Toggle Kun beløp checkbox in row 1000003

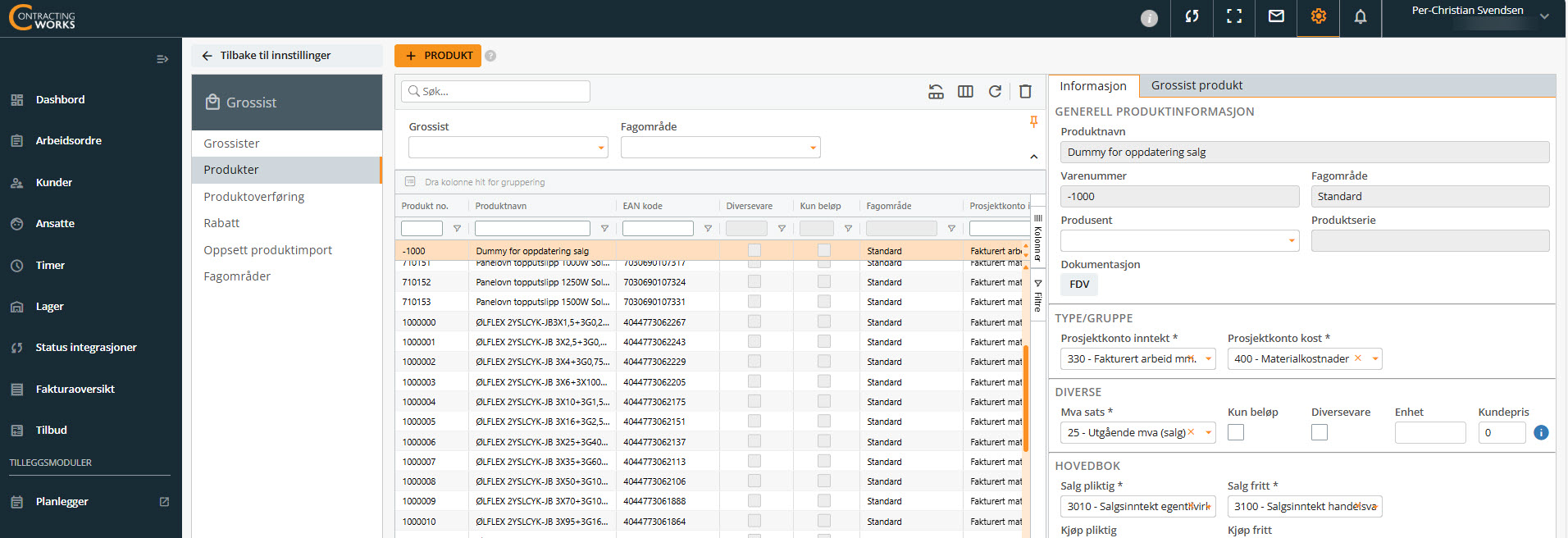click(824, 381)
